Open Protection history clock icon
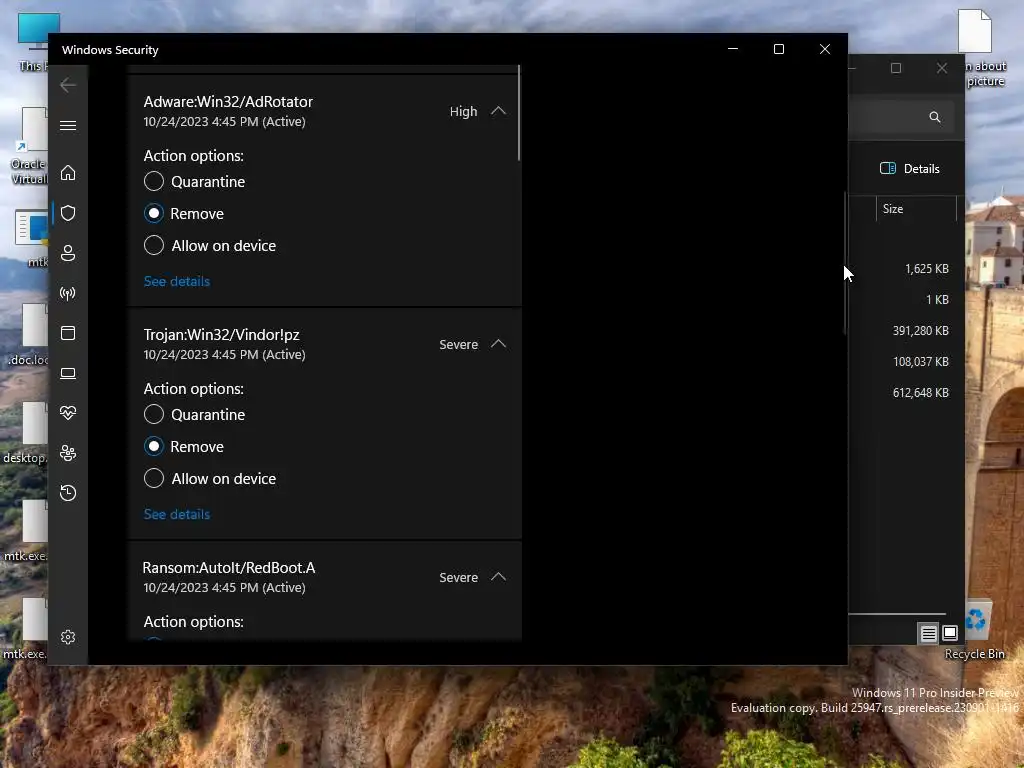Image resolution: width=1024 pixels, height=768 pixels. [68, 492]
